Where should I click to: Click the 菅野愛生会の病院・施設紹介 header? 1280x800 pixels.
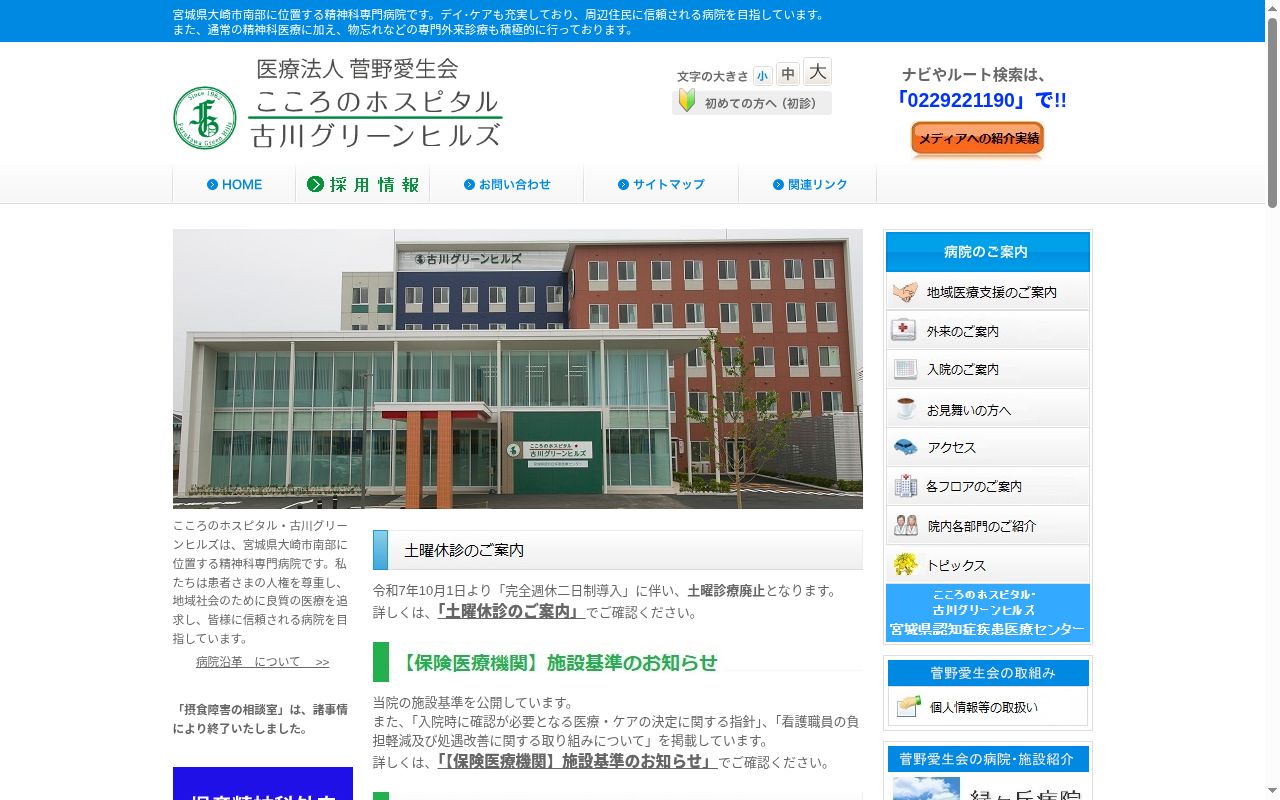coord(988,759)
